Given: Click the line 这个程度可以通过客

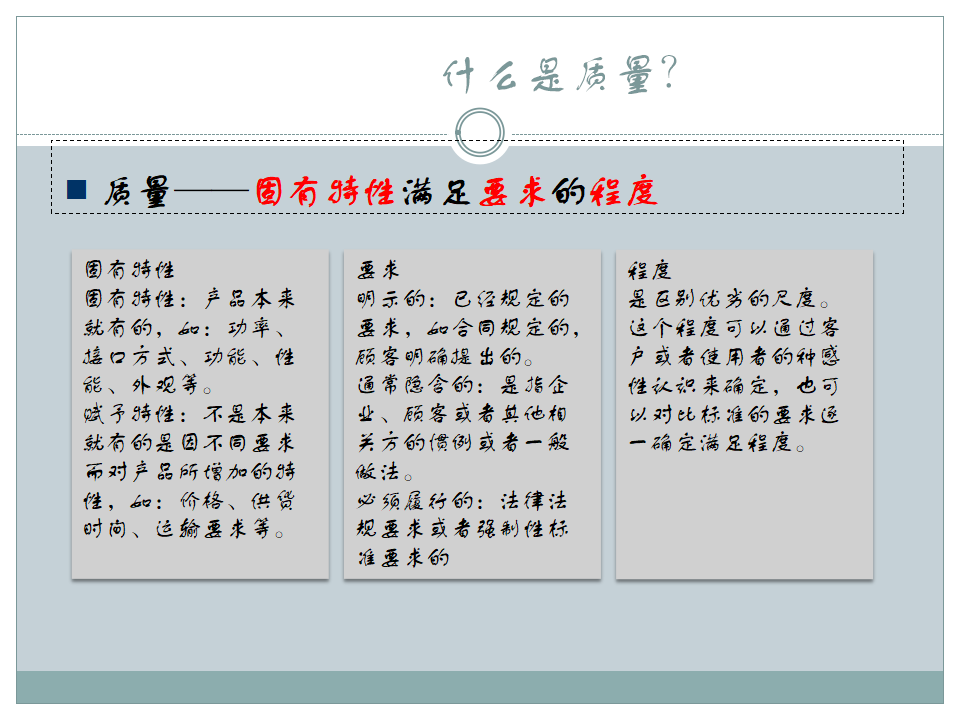Looking at the screenshot, I should coord(734,328).
